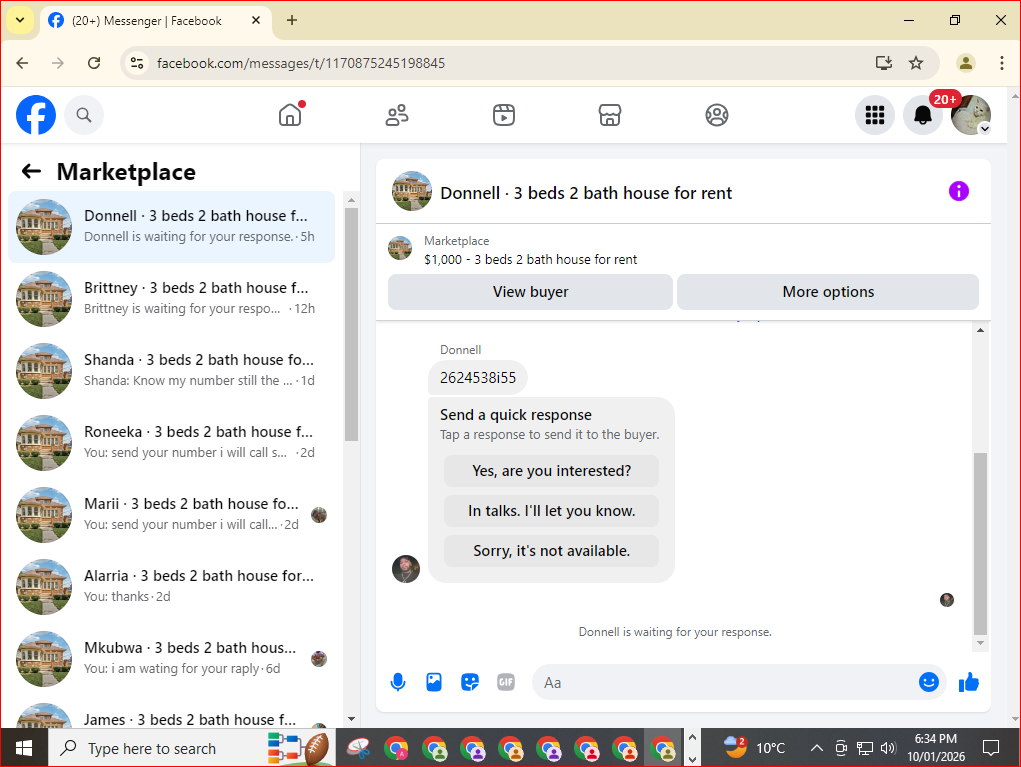This screenshot has width=1021, height=767.
Task: Open Shanda conversation in the list
Action: 172,370
